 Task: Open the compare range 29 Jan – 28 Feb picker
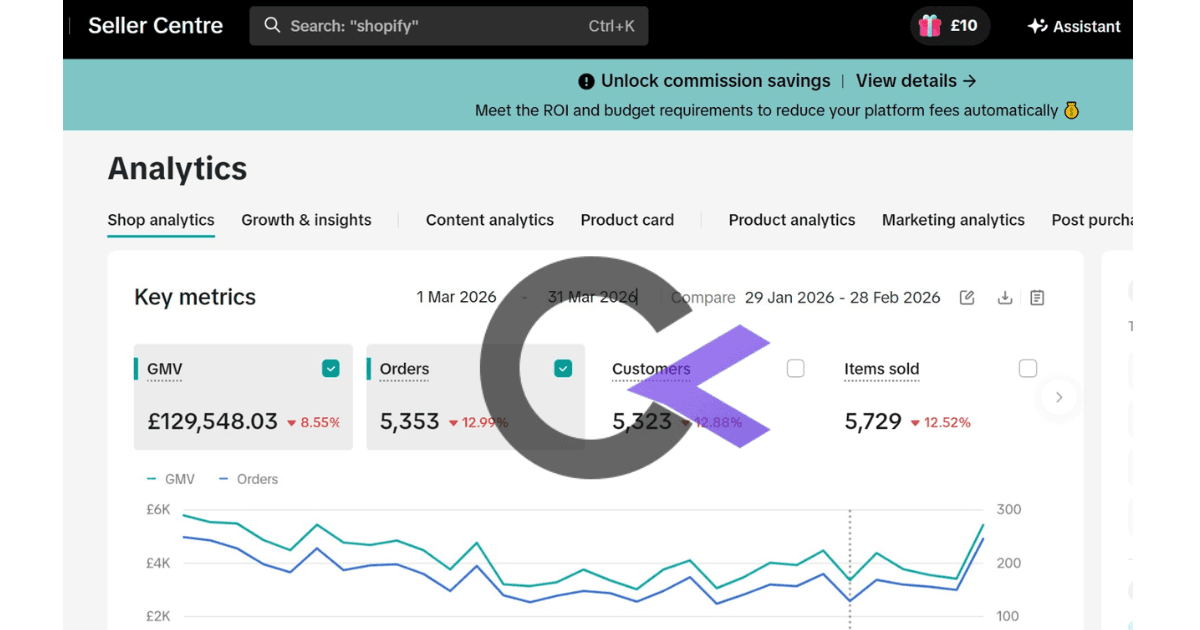842,297
